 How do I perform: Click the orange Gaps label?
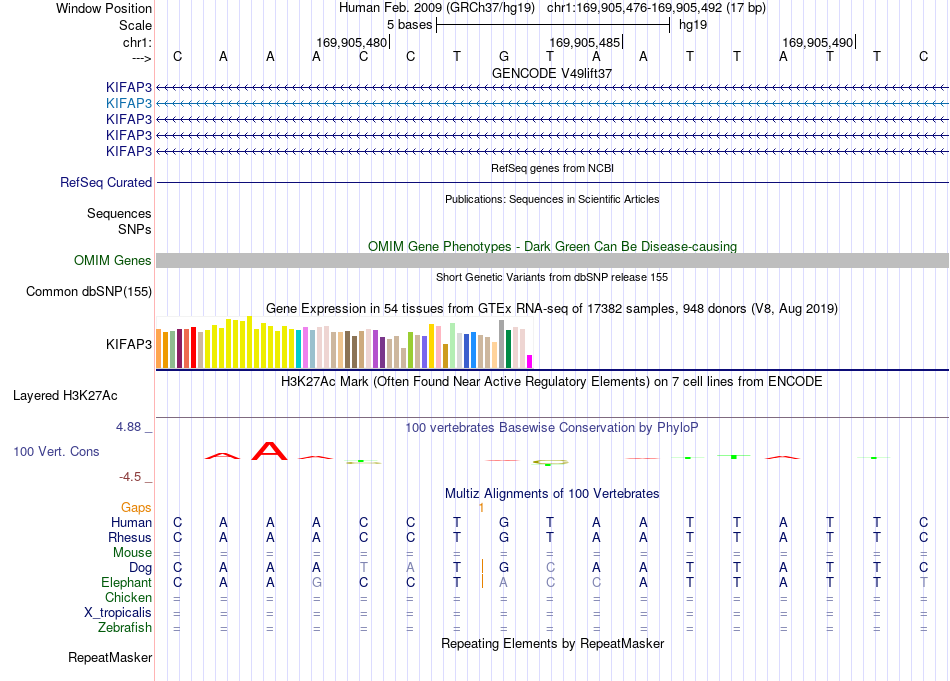136,508
